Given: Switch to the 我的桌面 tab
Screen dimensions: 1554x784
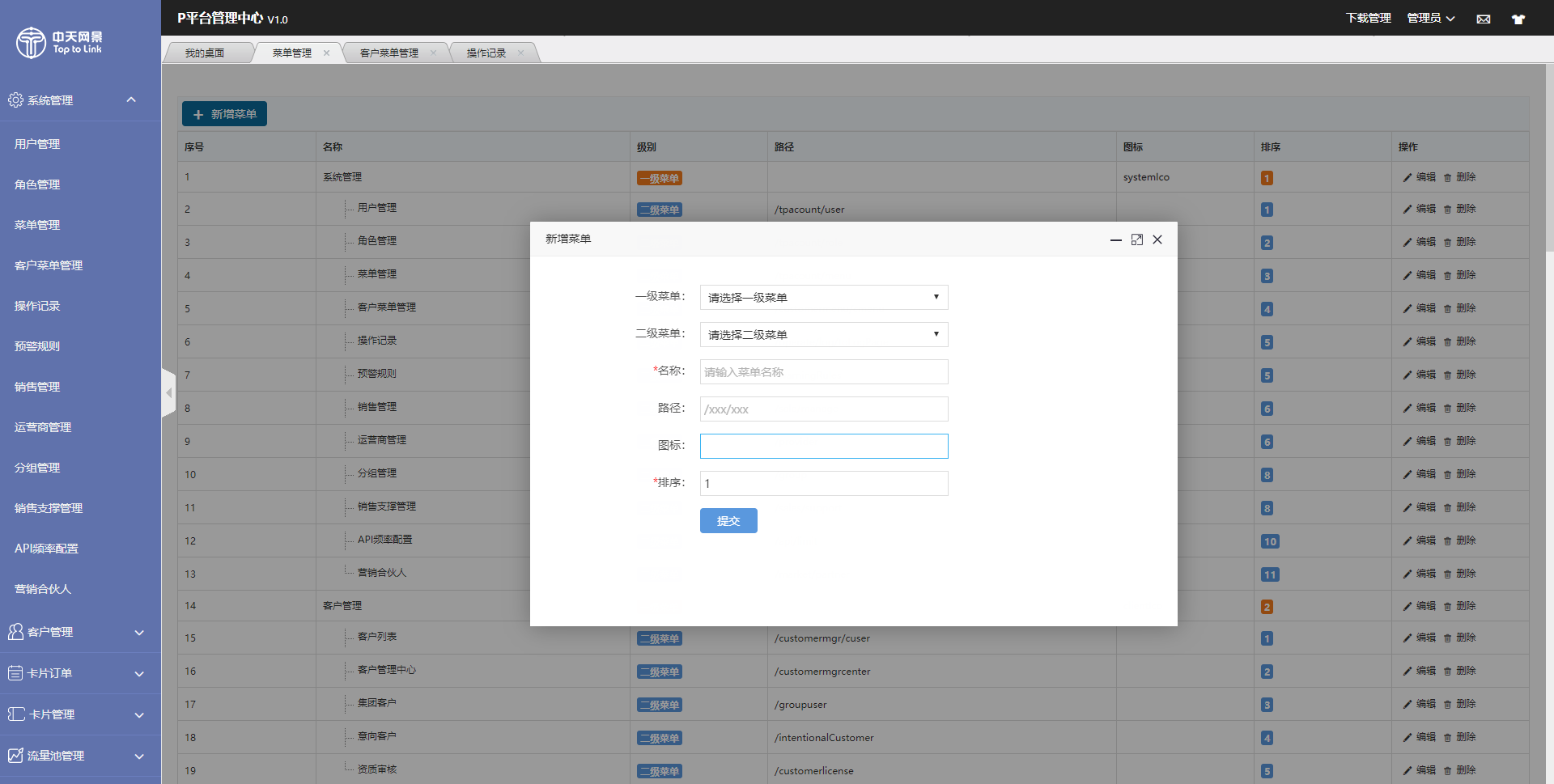Looking at the screenshot, I should pos(205,53).
